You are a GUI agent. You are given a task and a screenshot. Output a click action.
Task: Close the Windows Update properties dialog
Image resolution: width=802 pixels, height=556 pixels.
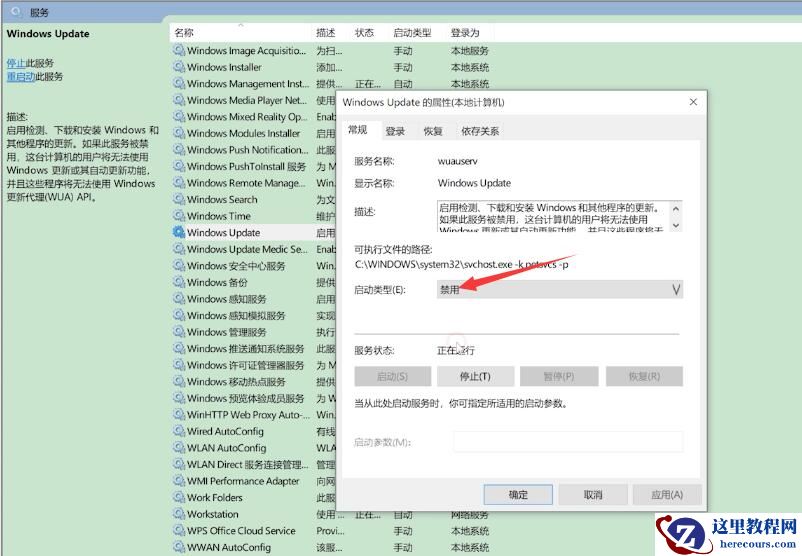[693, 102]
